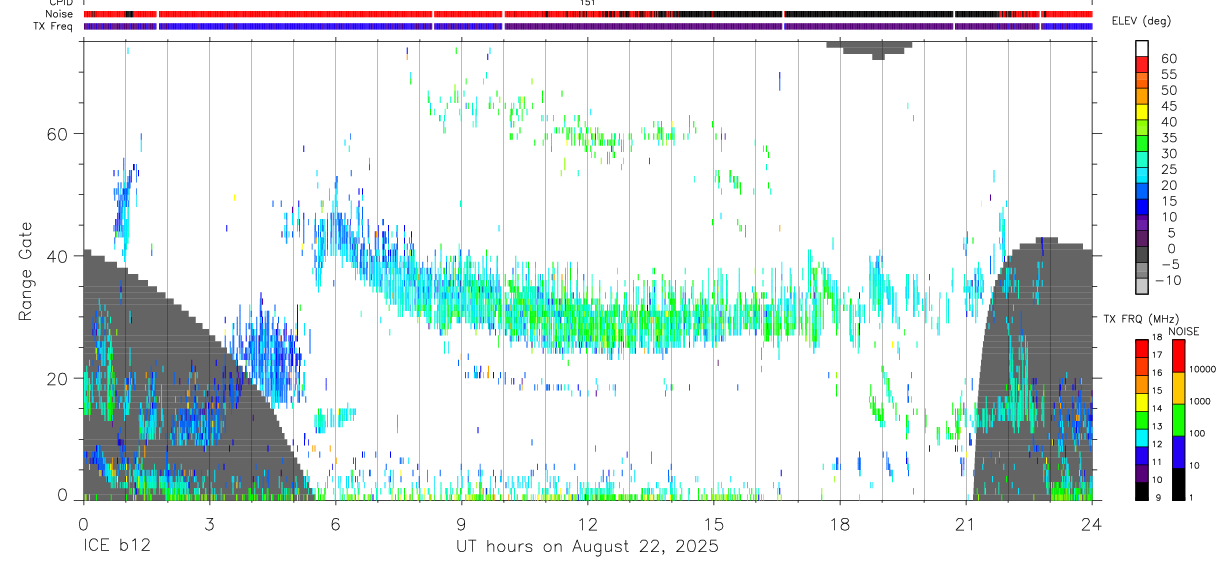The image size is (1228, 567).
Task: Click the x-axis tick label "3"
Action: (x=209, y=523)
